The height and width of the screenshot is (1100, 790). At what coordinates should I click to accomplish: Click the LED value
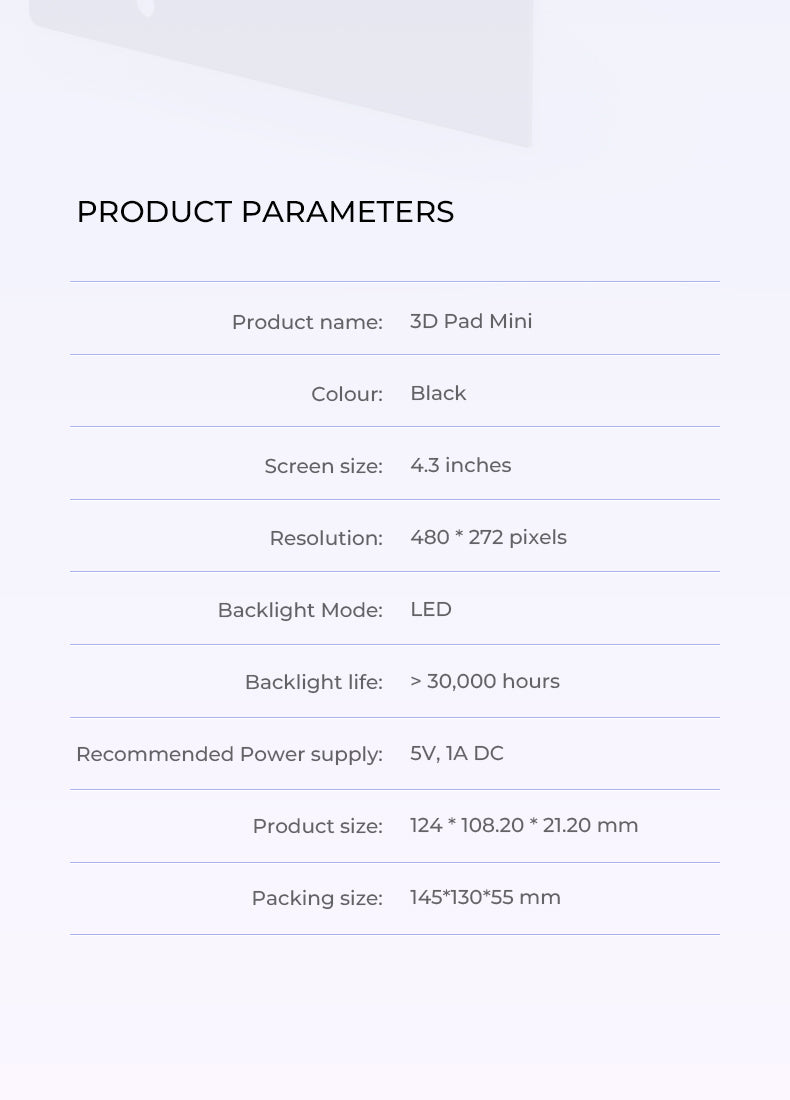click(x=431, y=609)
